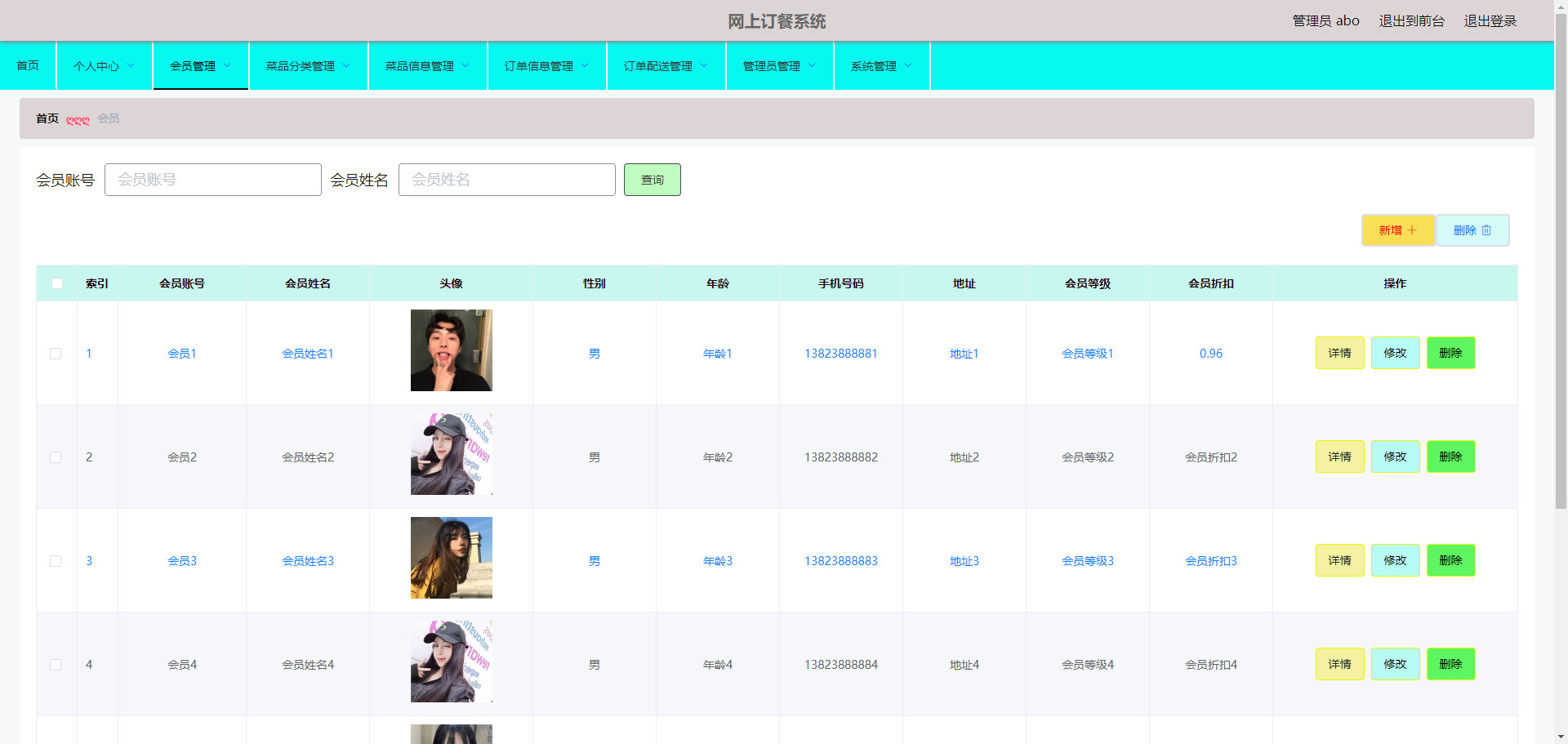Click the 会员折扣4 cell
This screenshot has height=744, width=1568.
coord(1211,665)
